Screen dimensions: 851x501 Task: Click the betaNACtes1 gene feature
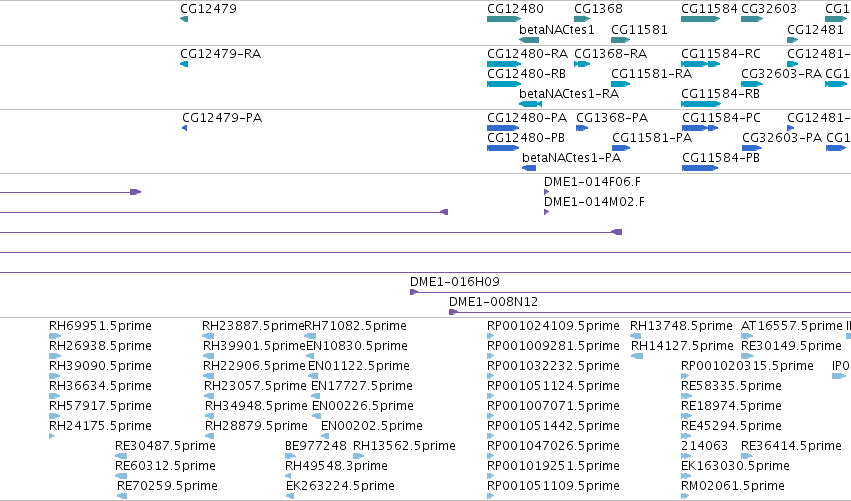[529, 40]
